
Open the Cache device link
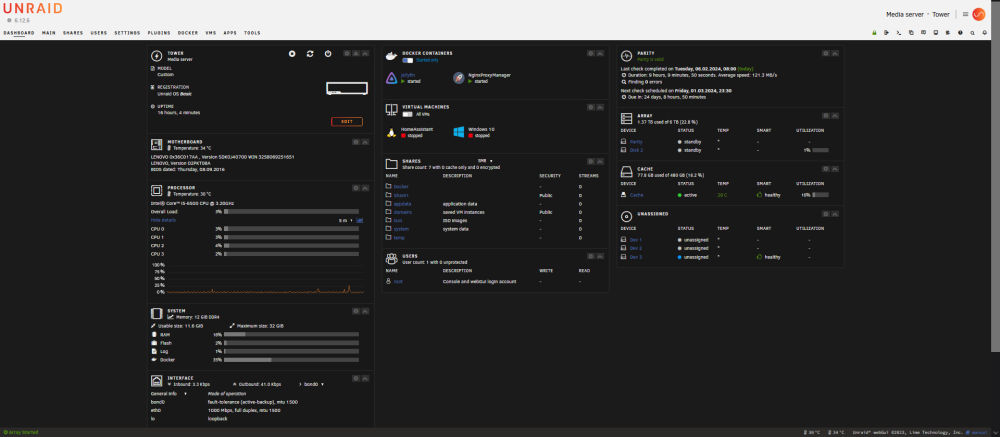[636, 195]
